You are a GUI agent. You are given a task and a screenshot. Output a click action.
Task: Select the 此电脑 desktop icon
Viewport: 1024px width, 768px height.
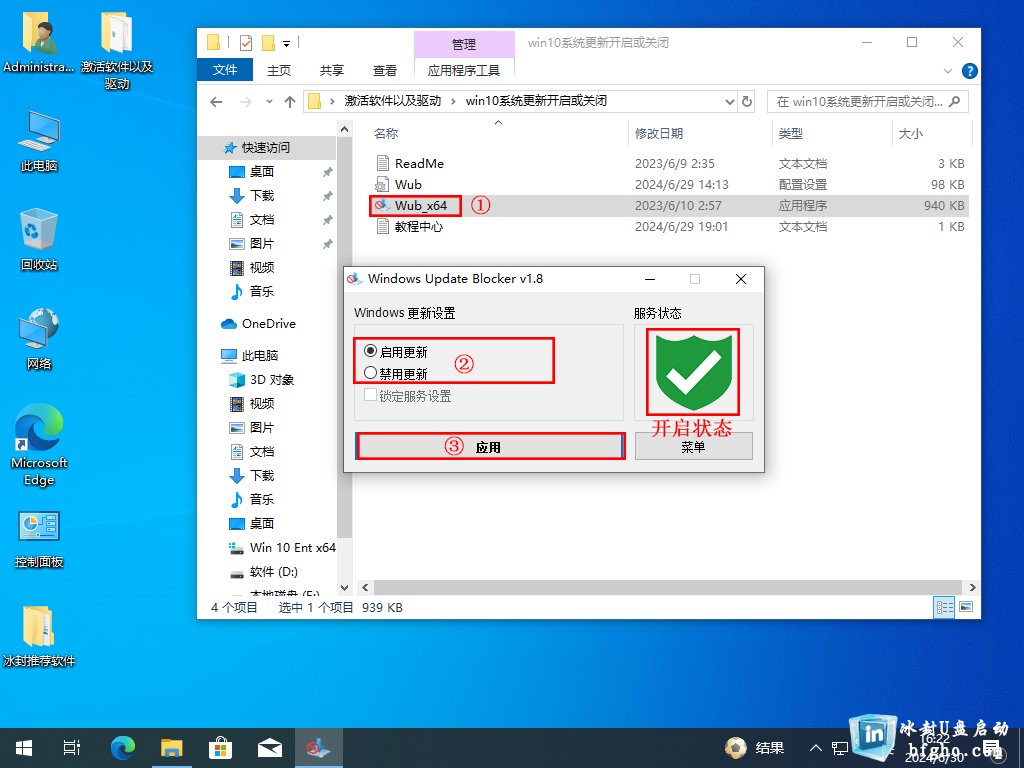[x=39, y=142]
